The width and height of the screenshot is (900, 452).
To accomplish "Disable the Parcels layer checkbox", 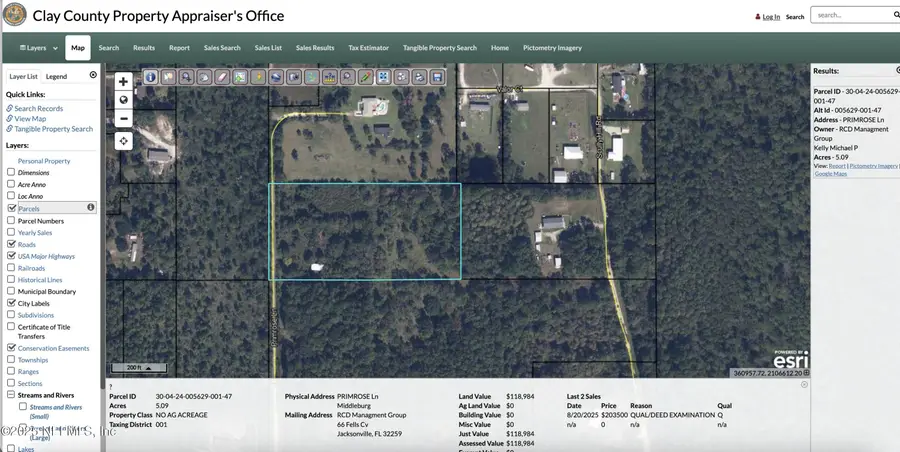I will pyautogui.click(x=11, y=208).
